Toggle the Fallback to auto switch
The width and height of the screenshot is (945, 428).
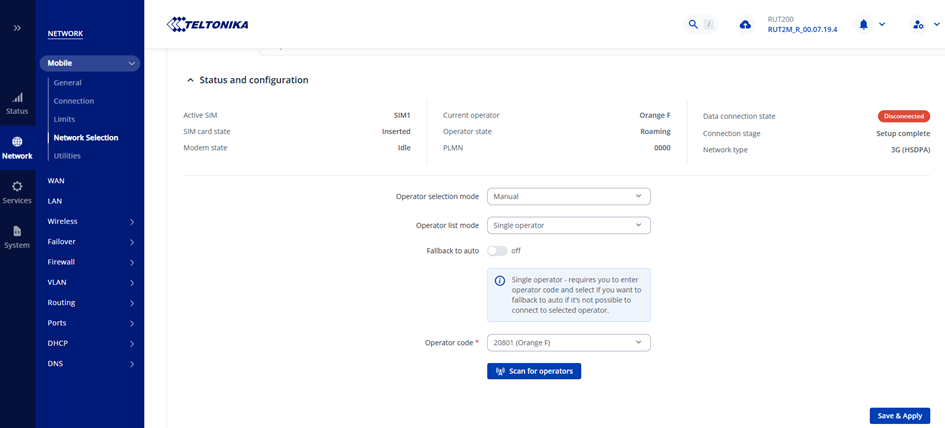pos(497,250)
